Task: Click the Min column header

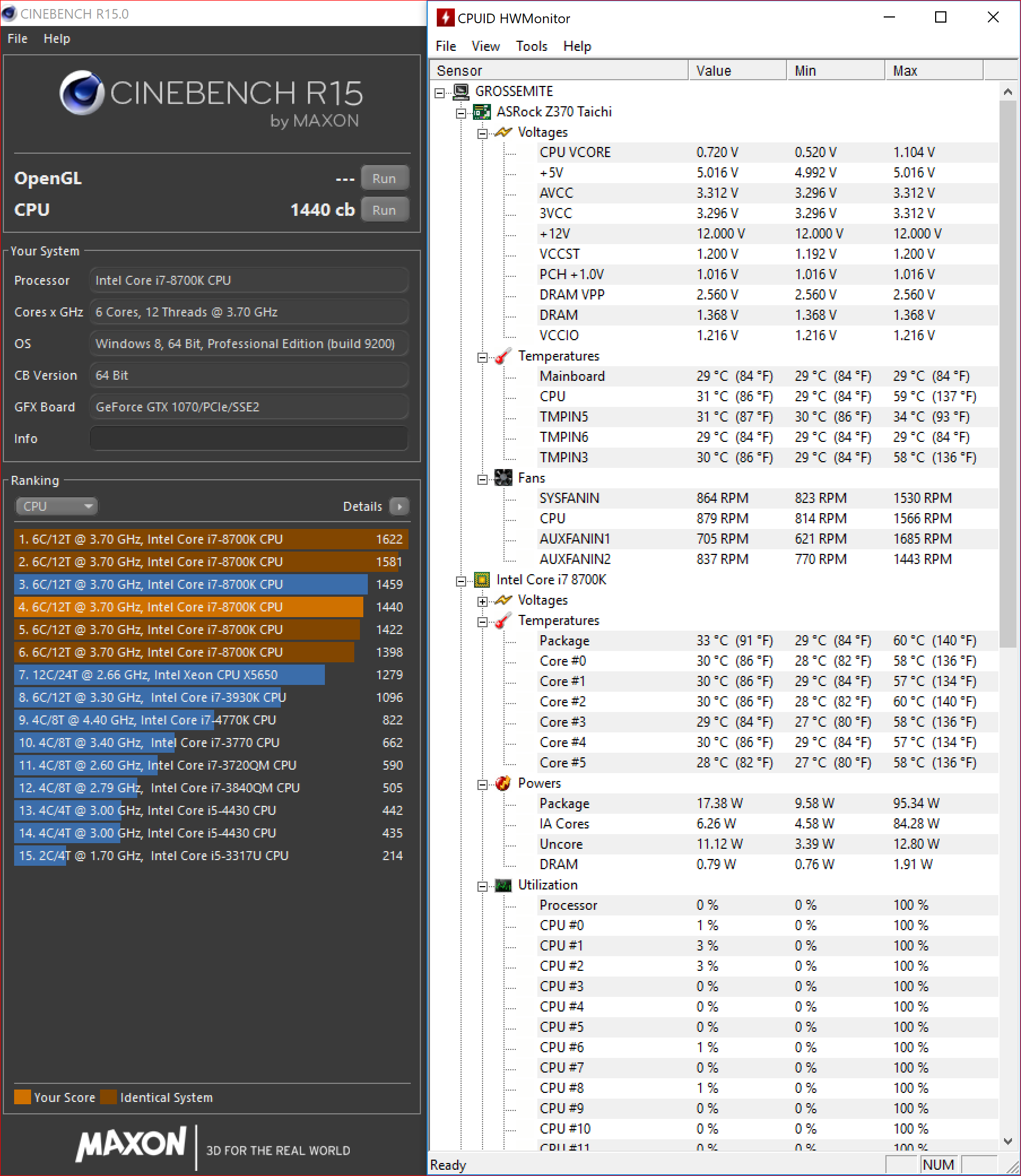Action: tap(836, 70)
